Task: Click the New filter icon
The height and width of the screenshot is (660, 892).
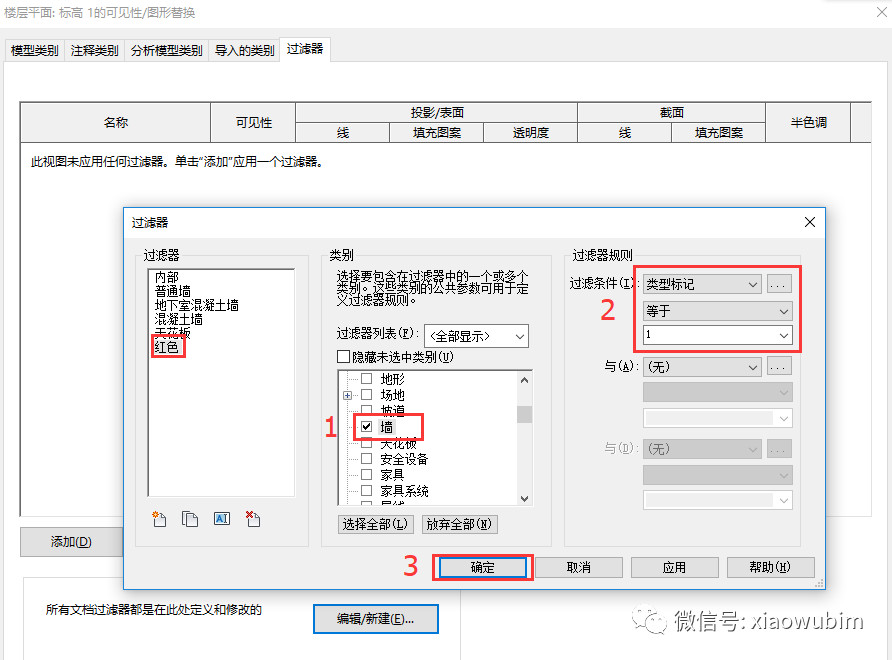Action: 159,518
